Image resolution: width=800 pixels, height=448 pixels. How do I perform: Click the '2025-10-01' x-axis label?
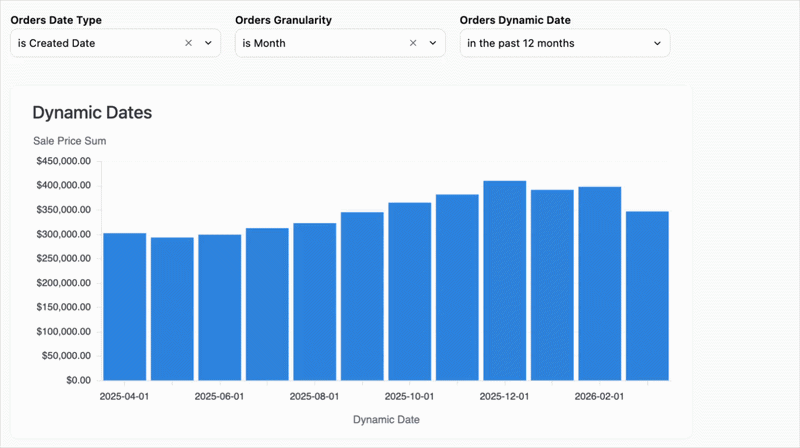pyautogui.click(x=409, y=396)
